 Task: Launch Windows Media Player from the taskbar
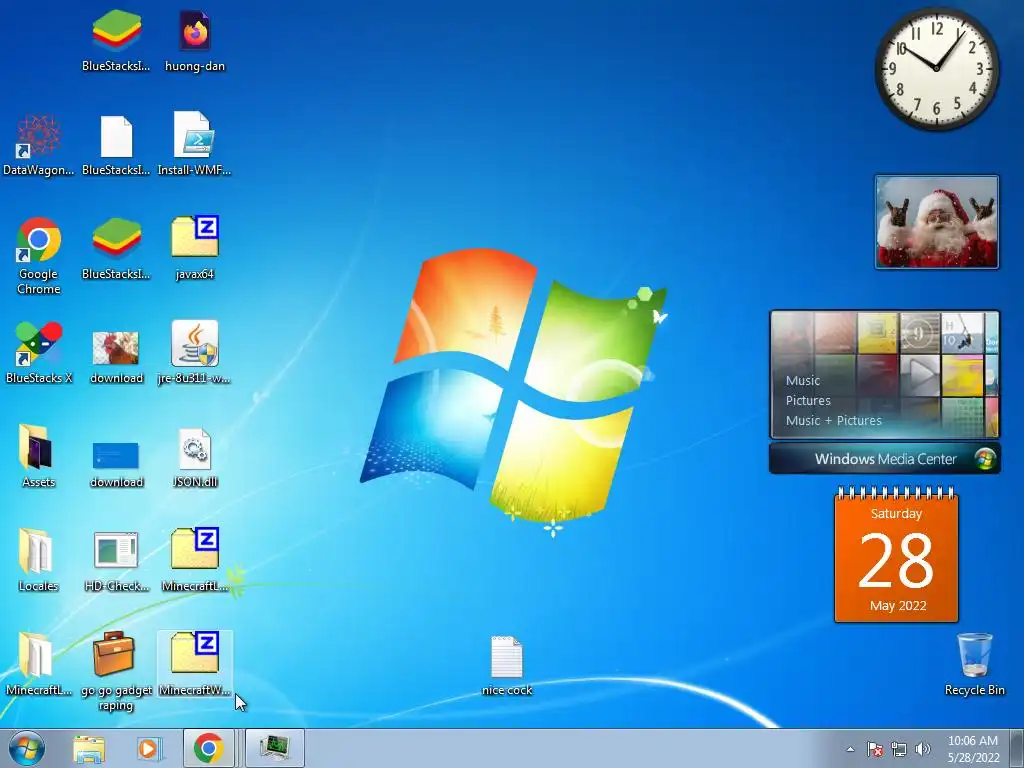148,749
